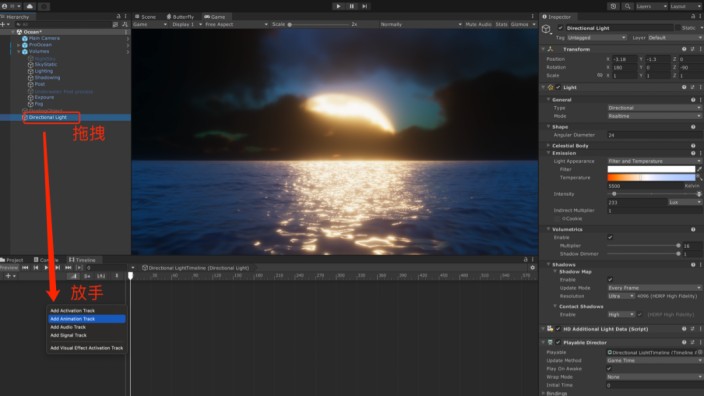Toggle Gizmos in Game view

[x=519, y=24]
